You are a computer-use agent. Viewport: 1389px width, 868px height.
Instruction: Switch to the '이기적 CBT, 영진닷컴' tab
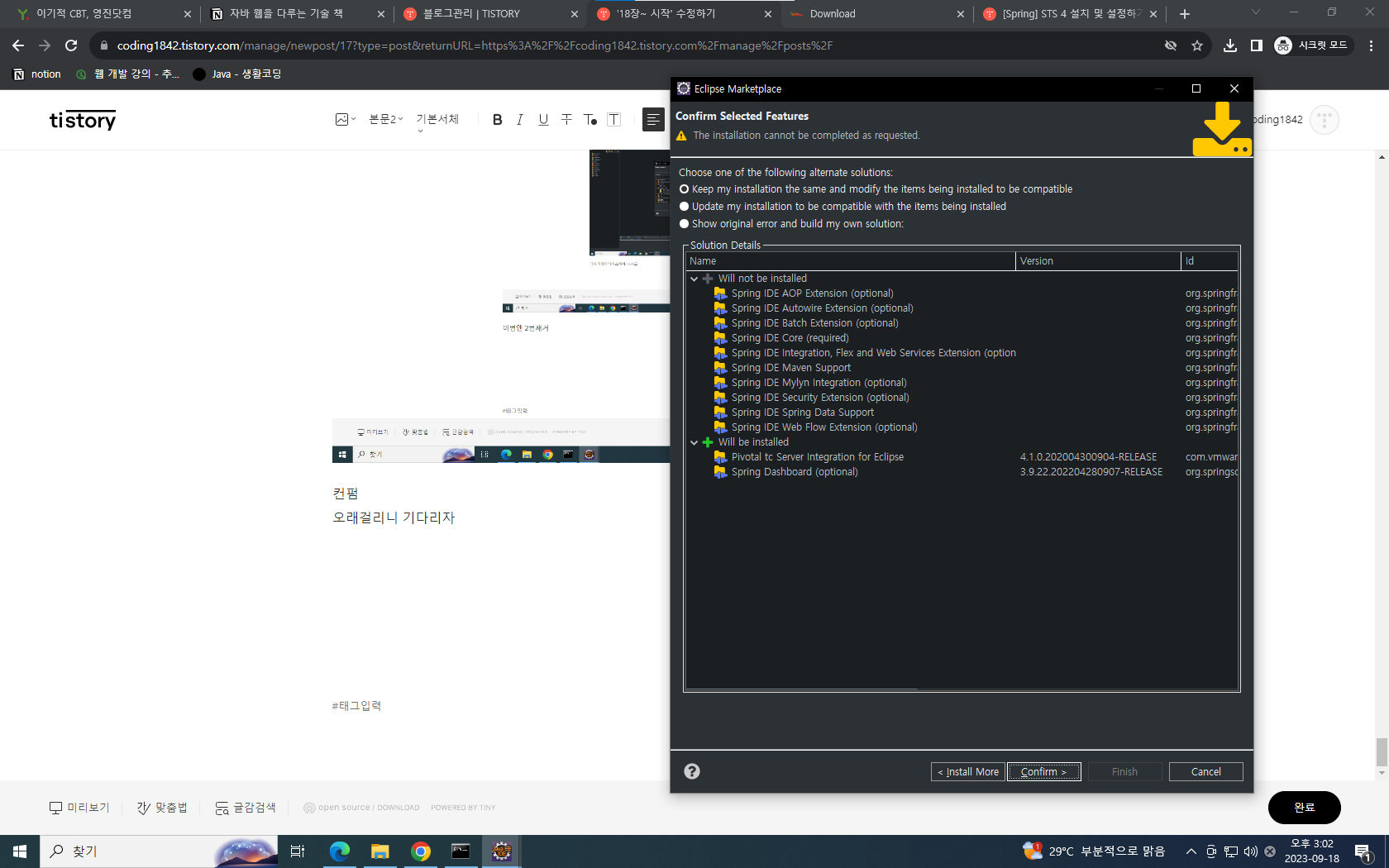click(104, 14)
